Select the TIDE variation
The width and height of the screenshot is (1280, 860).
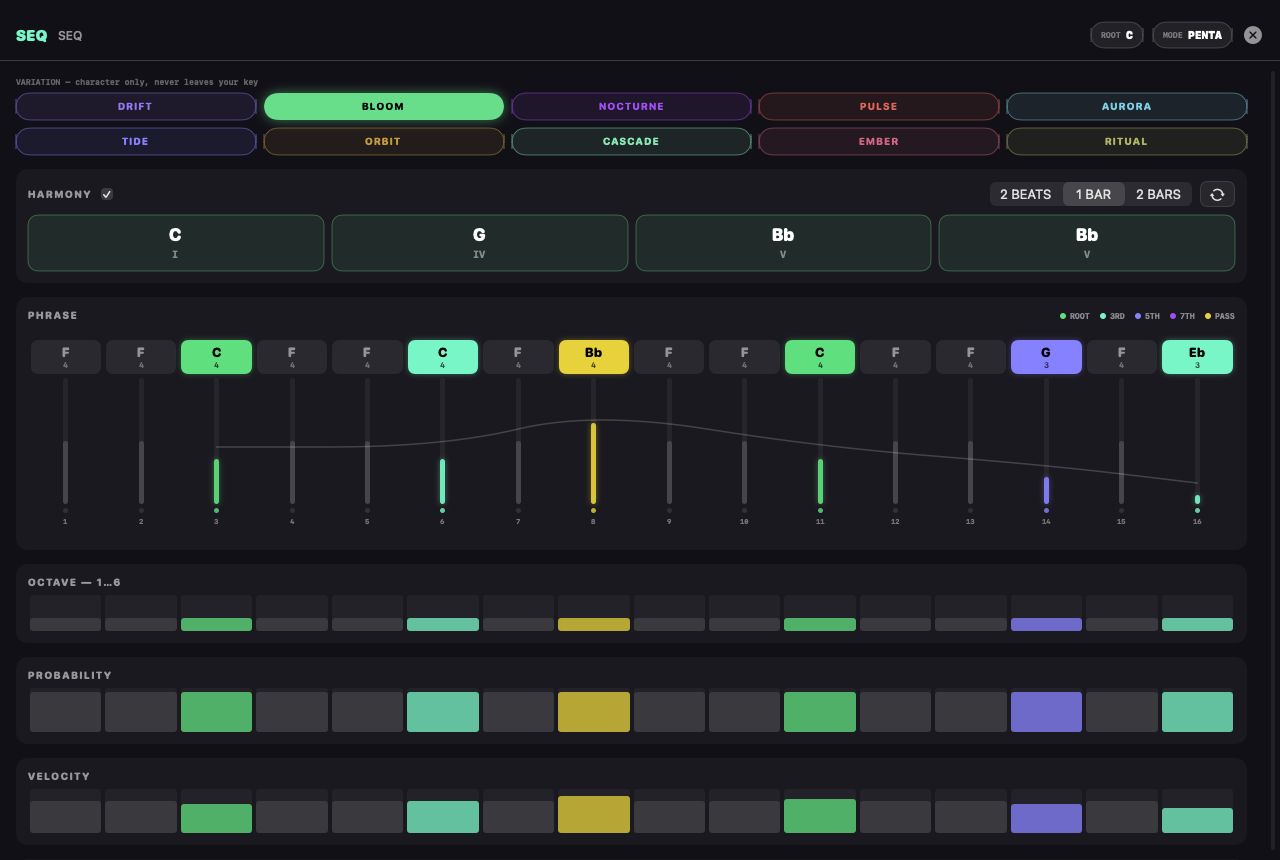click(136, 141)
